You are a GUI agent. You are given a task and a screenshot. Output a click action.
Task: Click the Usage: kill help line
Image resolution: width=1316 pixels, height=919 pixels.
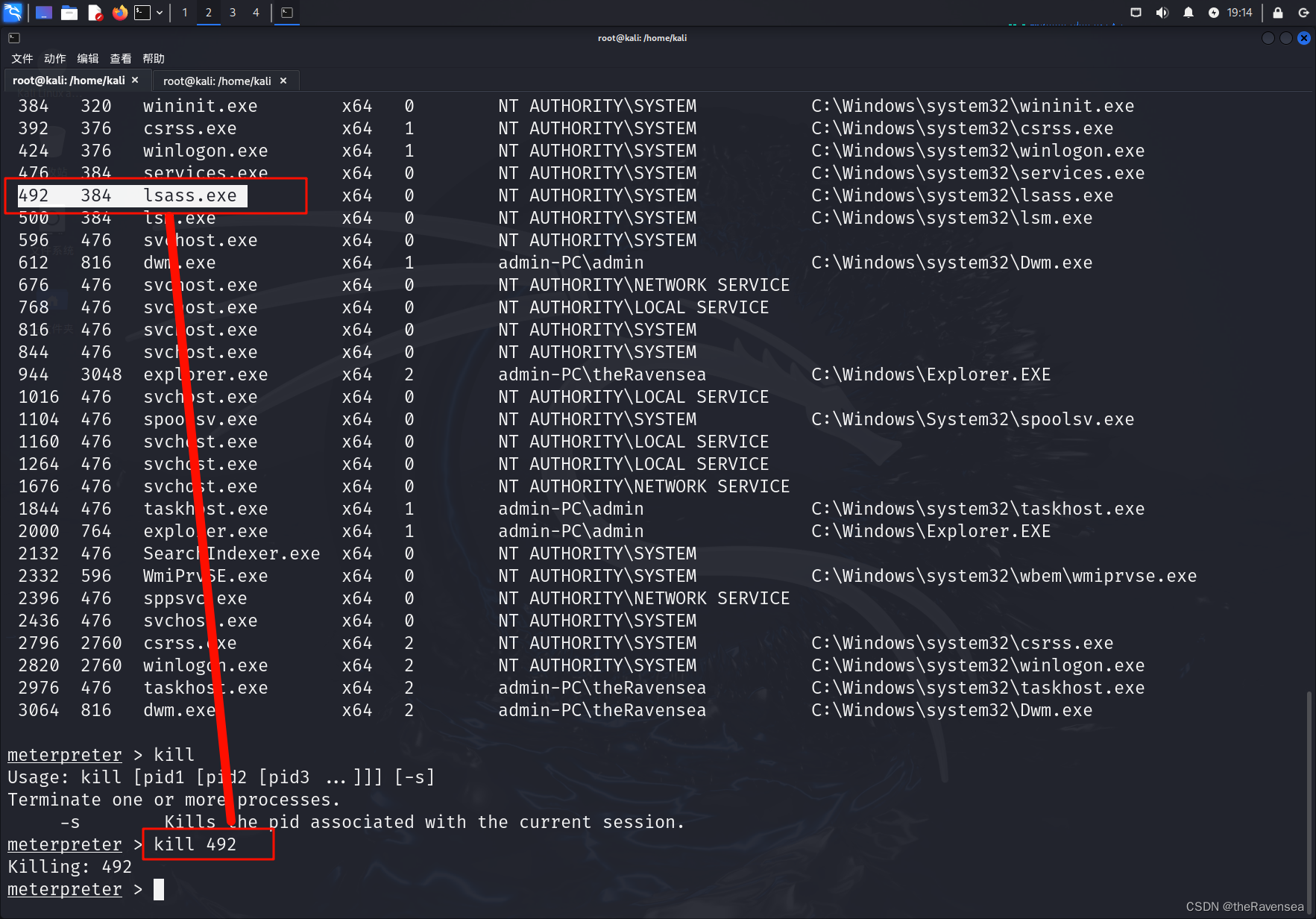tap(221, 777)
